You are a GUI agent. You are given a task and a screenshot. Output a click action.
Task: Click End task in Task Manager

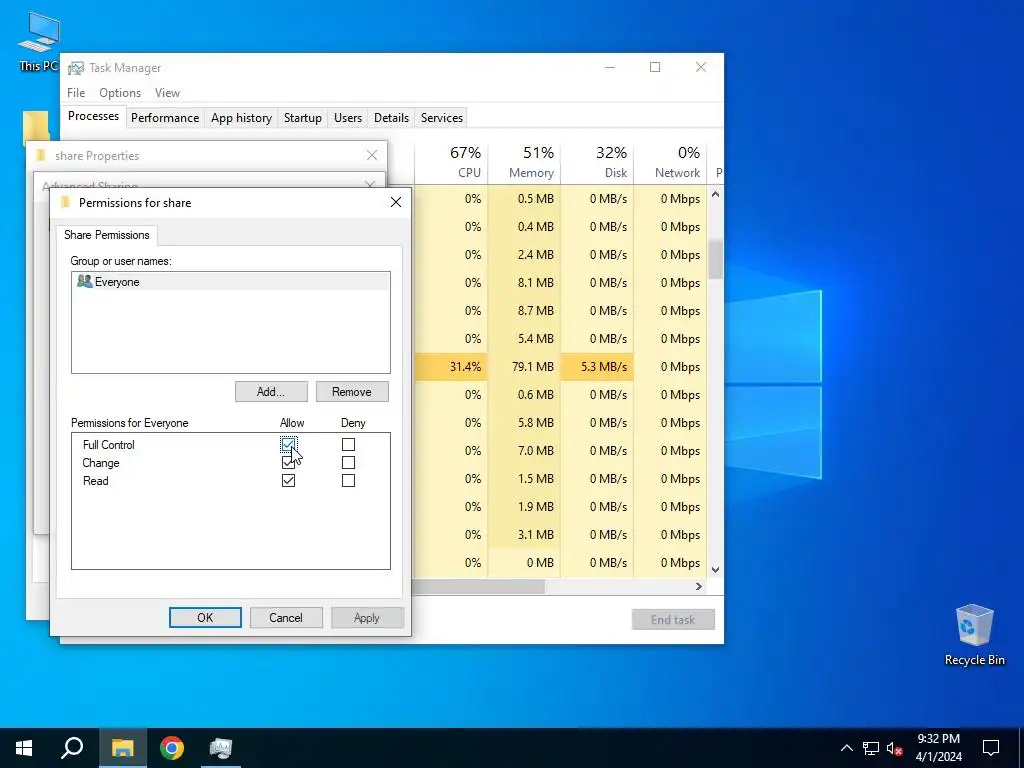tap(673, 620)
